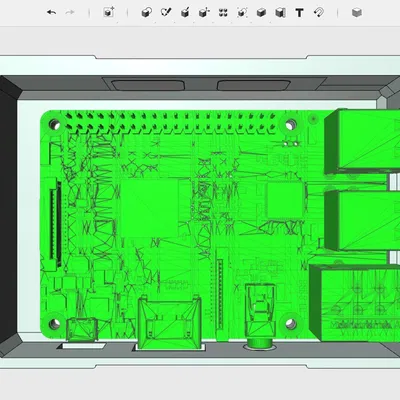Open the Combine solid cube tool
The width and height of the screenshot is (400, 400).
(x=261, y=13)
